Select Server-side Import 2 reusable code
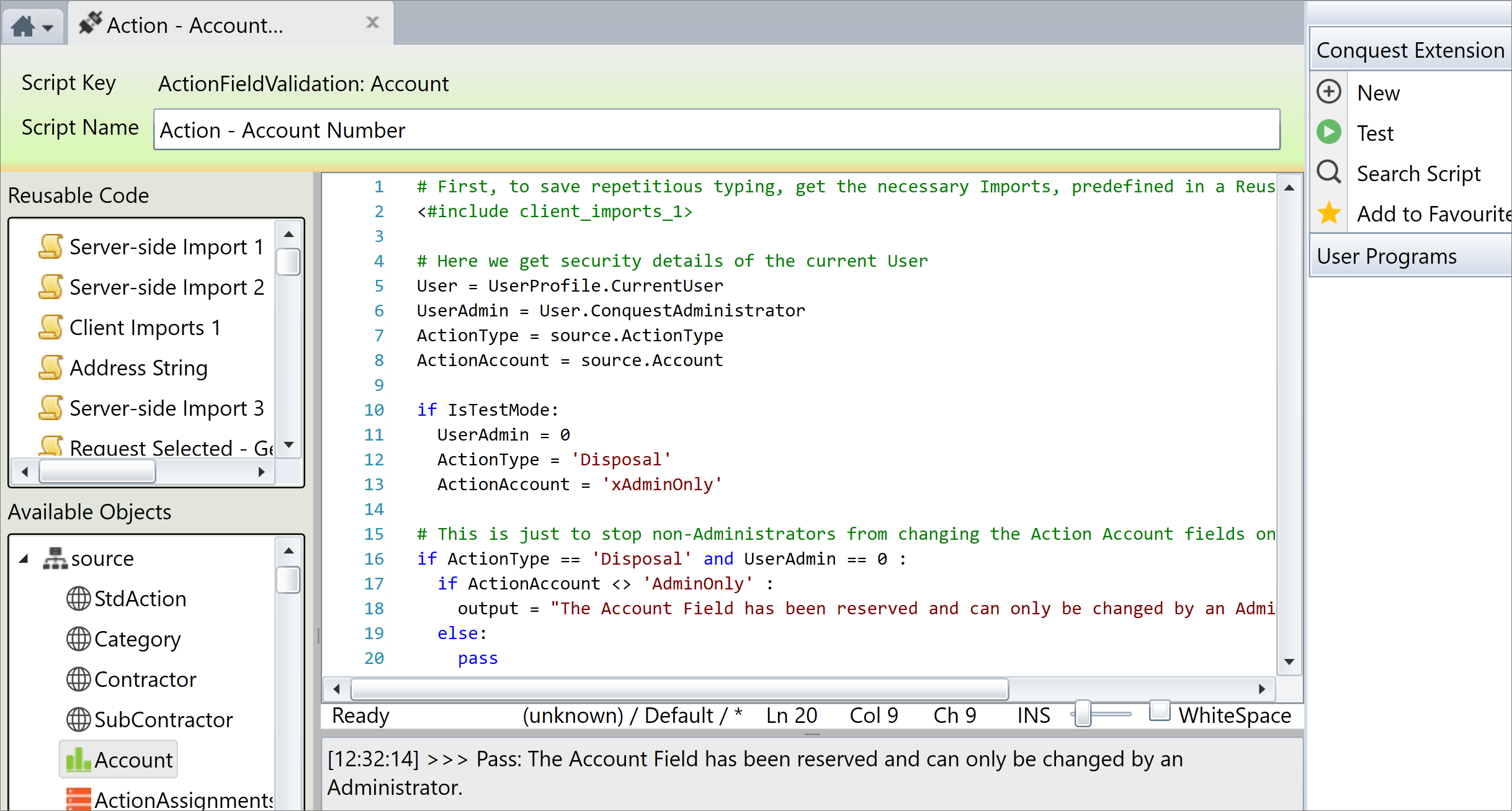Viewport: 1512px width, 811px height. tap(166, 287)
